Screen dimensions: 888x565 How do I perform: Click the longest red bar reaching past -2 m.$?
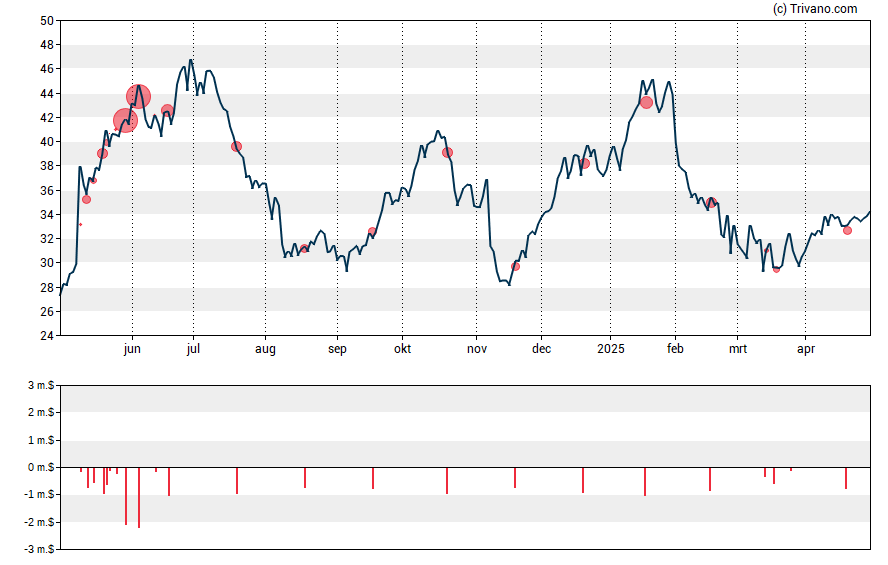(139, 498)
